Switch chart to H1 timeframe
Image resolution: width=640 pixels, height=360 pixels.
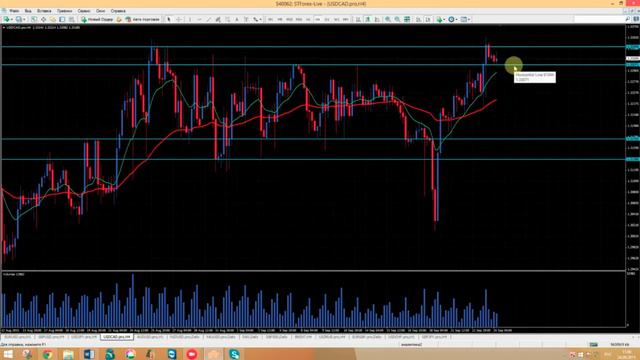[x=308, y=19]
